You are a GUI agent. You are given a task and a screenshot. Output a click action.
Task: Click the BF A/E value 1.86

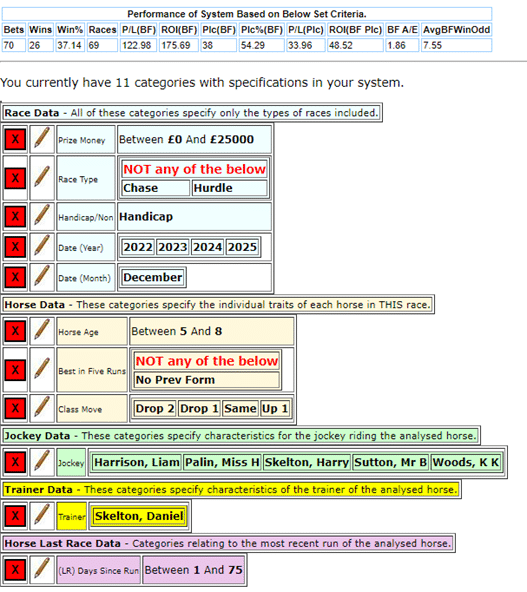[402, 45]
